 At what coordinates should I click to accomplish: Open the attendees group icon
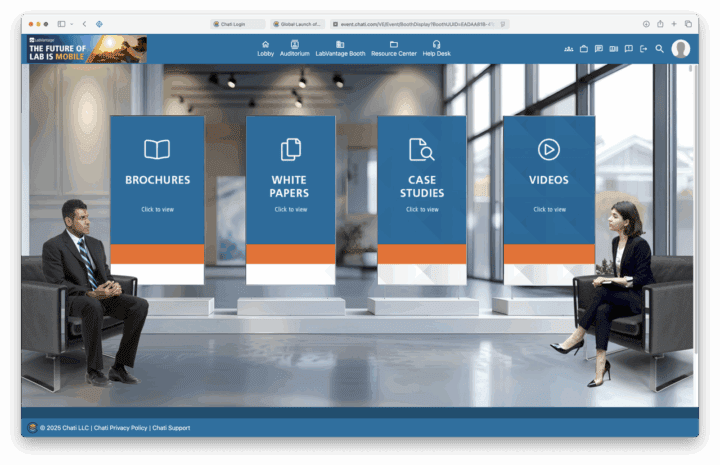(569, 48)
